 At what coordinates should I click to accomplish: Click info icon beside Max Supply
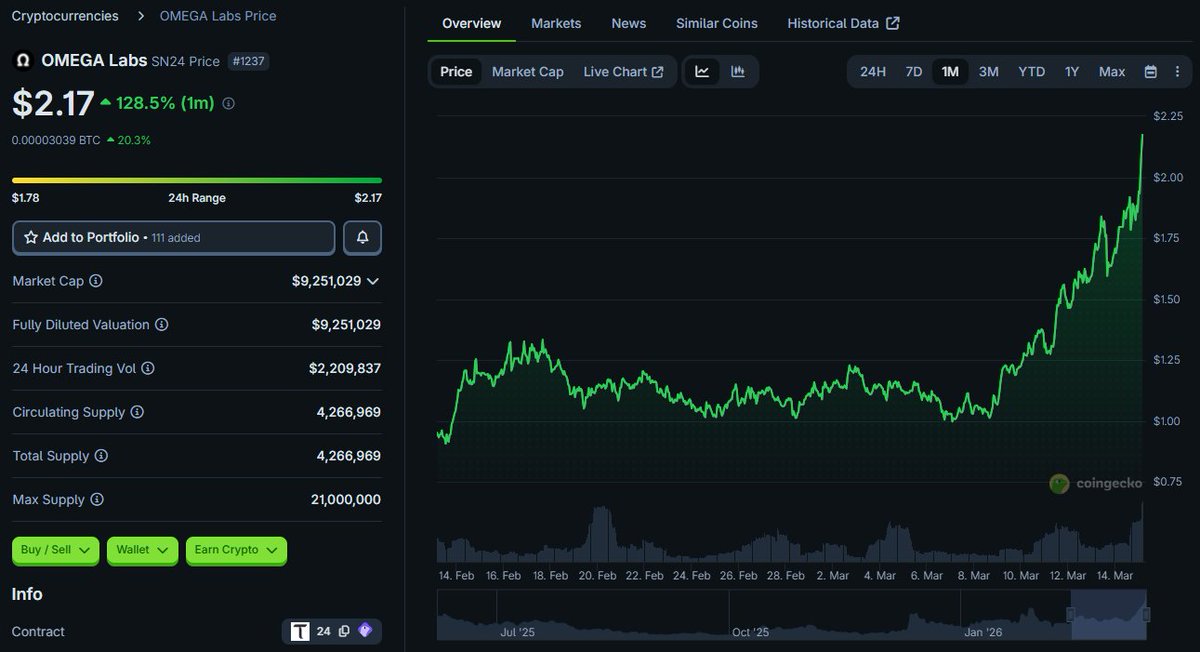pos(96,499)
